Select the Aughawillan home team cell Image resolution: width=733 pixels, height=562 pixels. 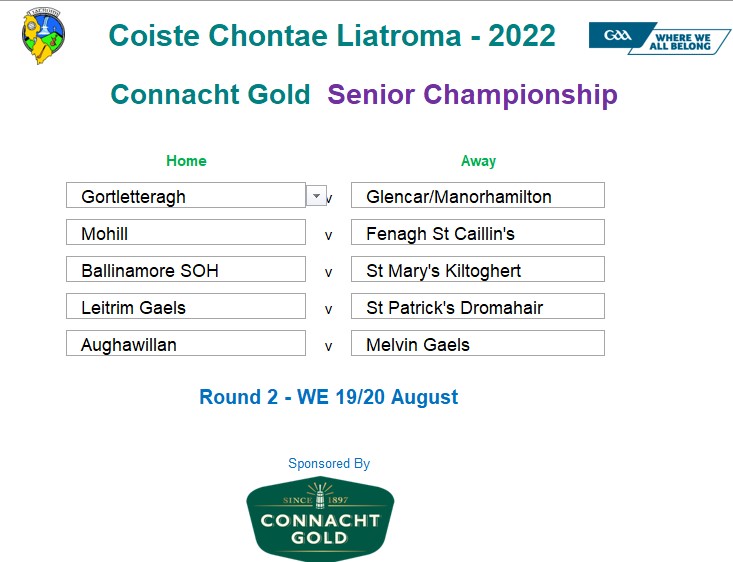tap(186, 343)
